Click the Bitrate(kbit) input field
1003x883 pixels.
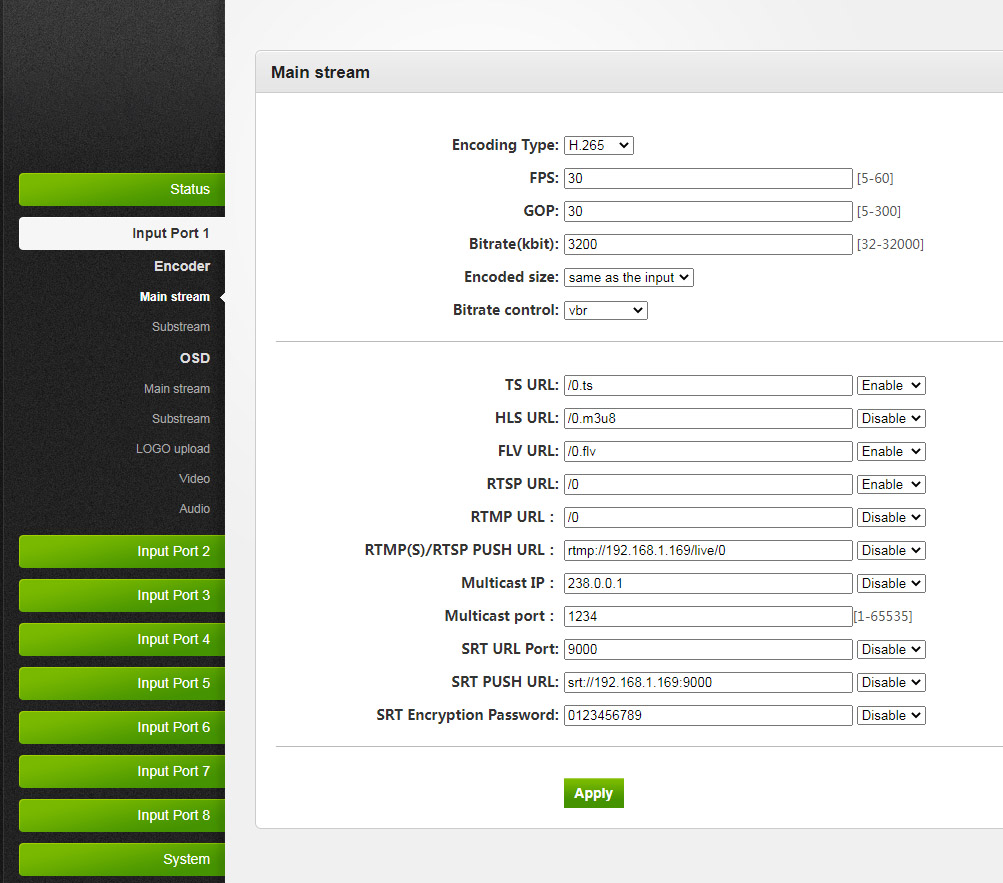pos(707,244)
